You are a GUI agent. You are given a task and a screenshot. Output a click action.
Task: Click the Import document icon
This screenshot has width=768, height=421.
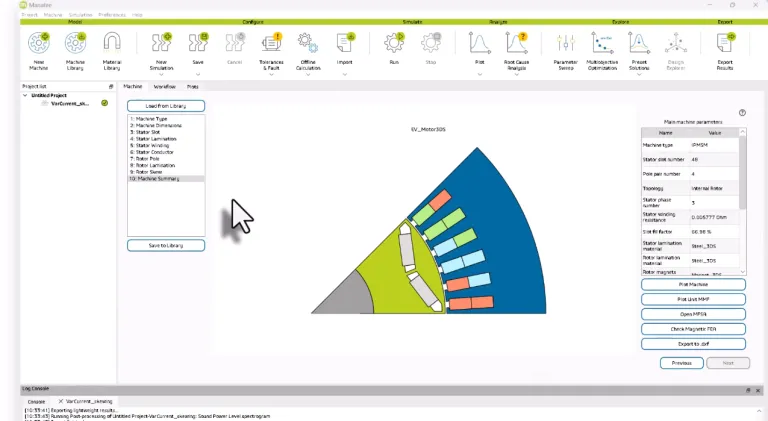[x=345, y=43]
